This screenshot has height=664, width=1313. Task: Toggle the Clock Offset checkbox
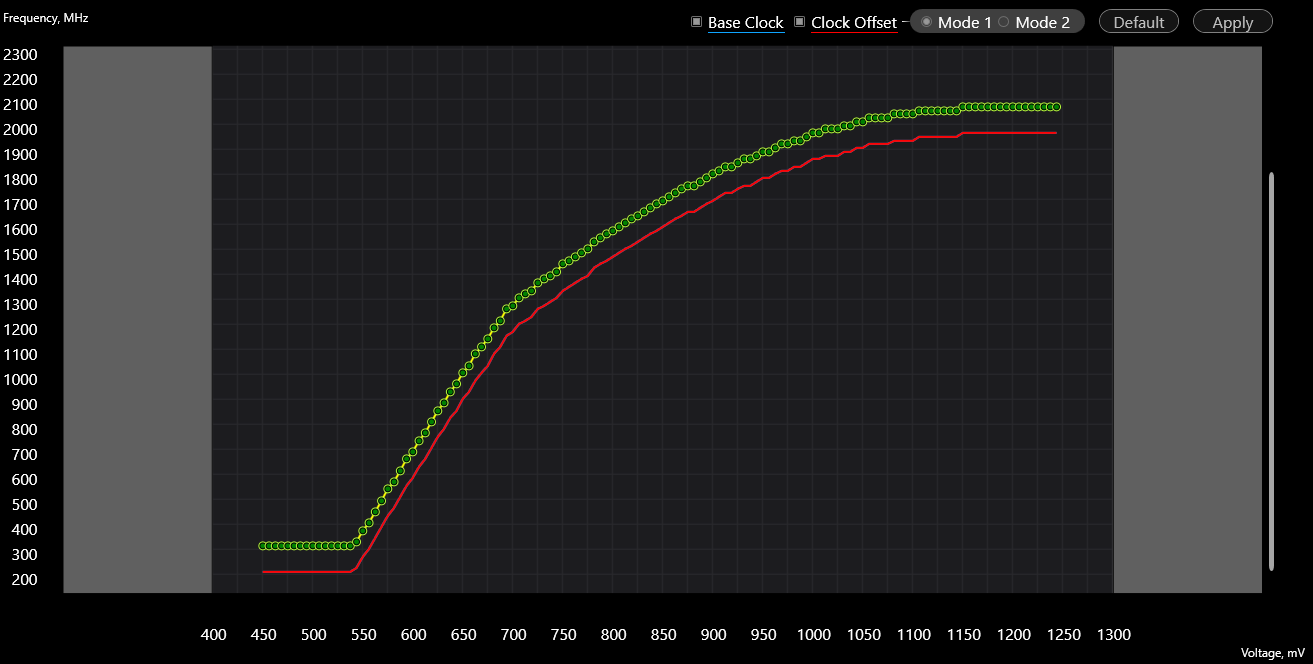point(800,22)
